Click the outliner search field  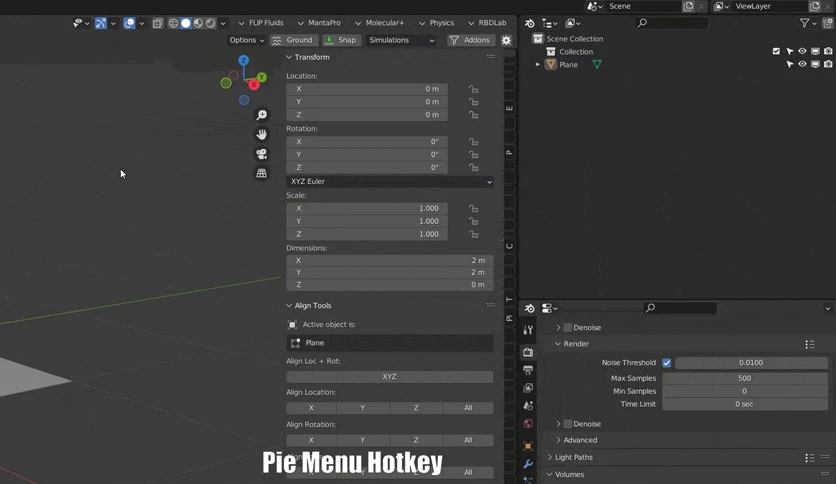672,23
